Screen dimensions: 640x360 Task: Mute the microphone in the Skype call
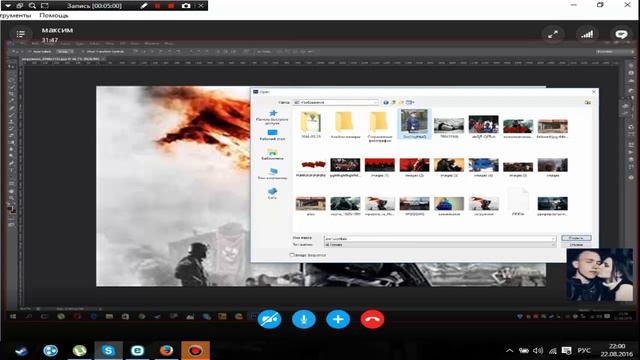(304, 319)
